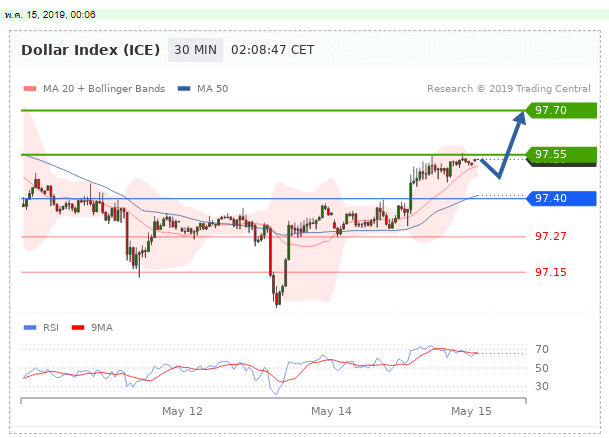Click the 97.15 support level label
The width and height of the screenshot is (609, 438).
point(551,272)
